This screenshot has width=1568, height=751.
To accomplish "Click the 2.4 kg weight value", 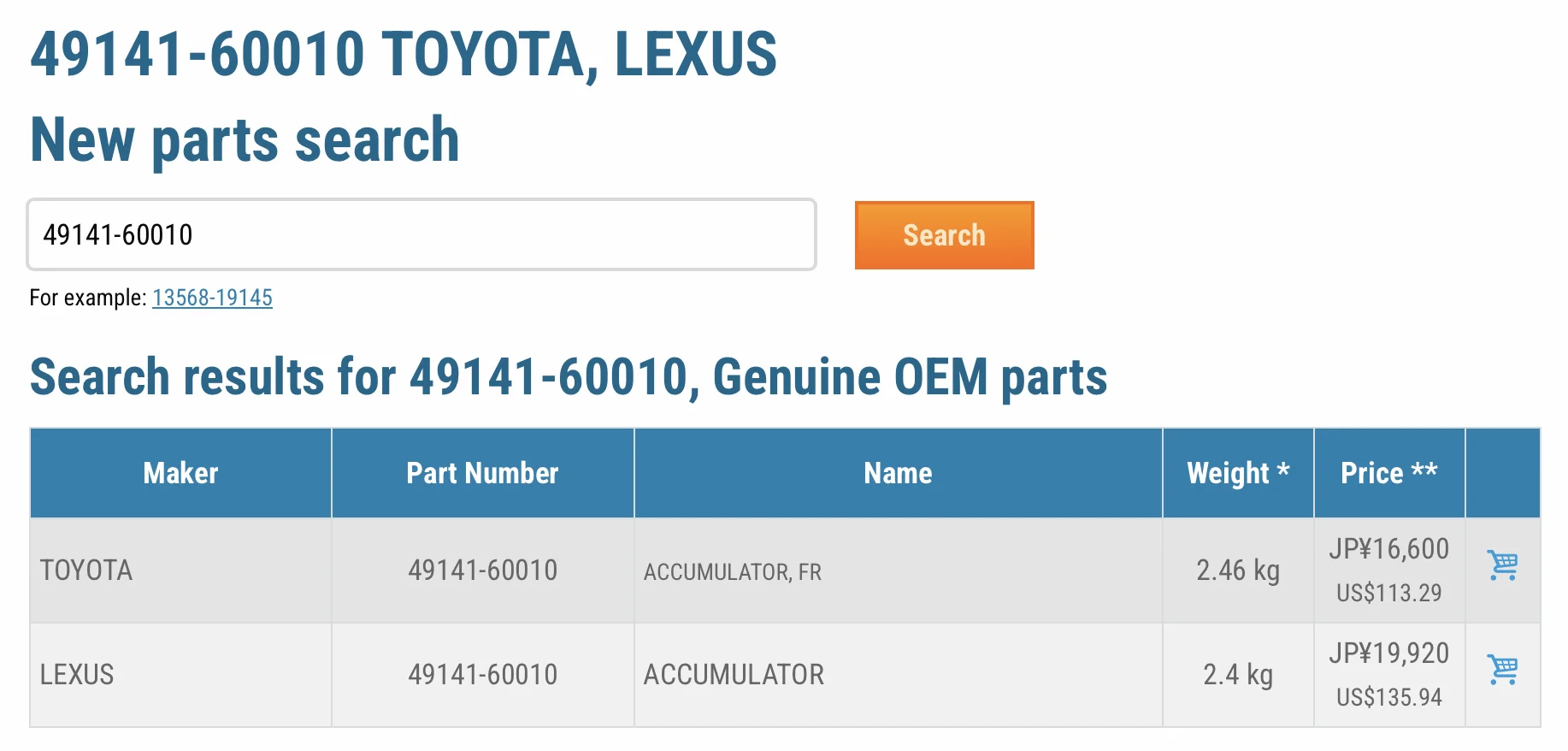I will click(x=1237, y=675).
